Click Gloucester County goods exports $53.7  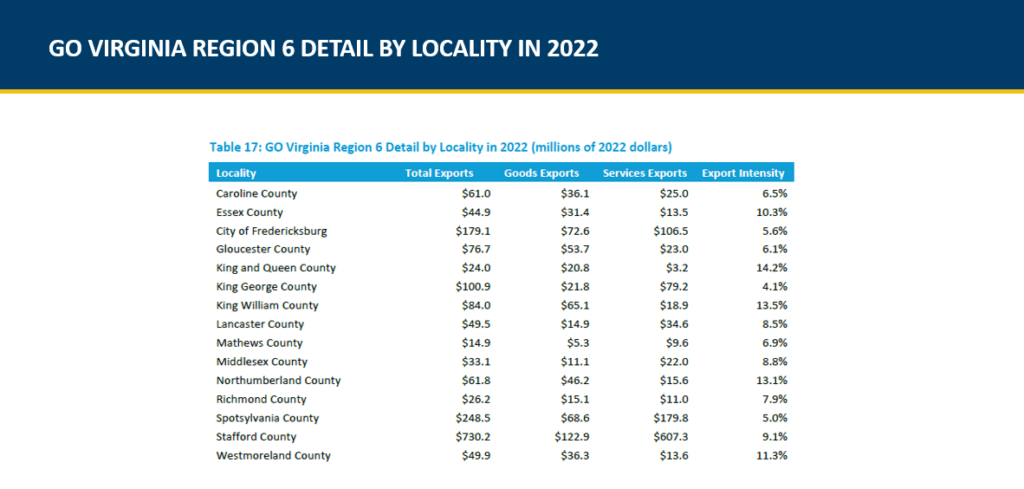[562, 249]
